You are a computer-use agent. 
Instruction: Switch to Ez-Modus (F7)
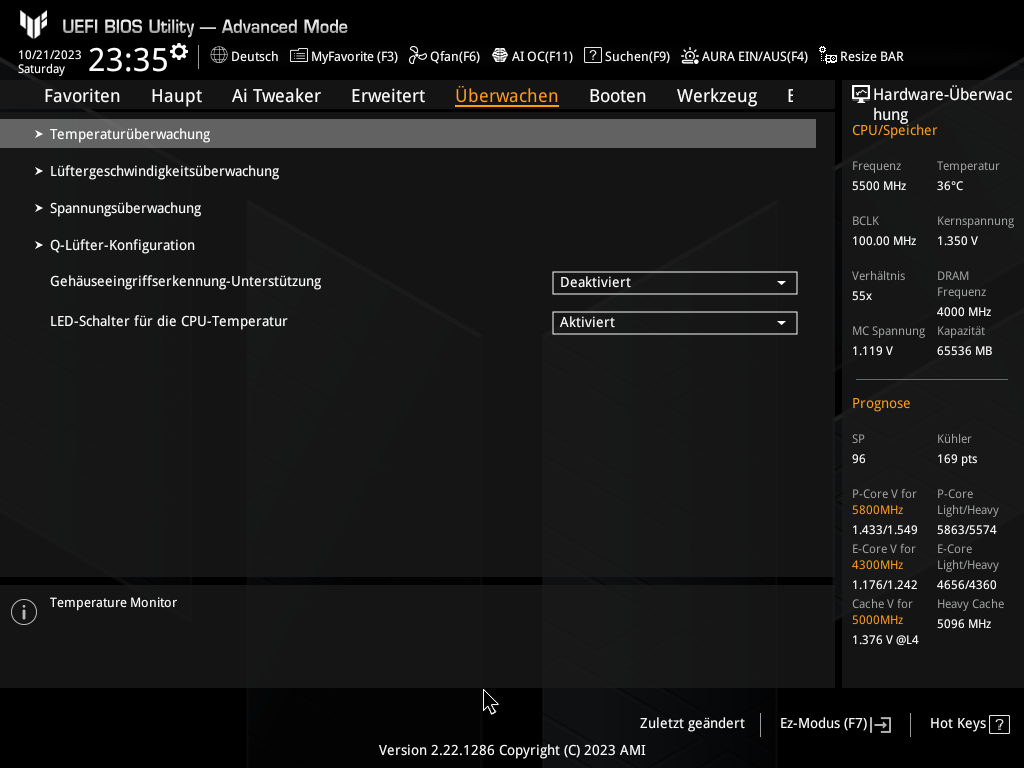(x=834, y=724)
